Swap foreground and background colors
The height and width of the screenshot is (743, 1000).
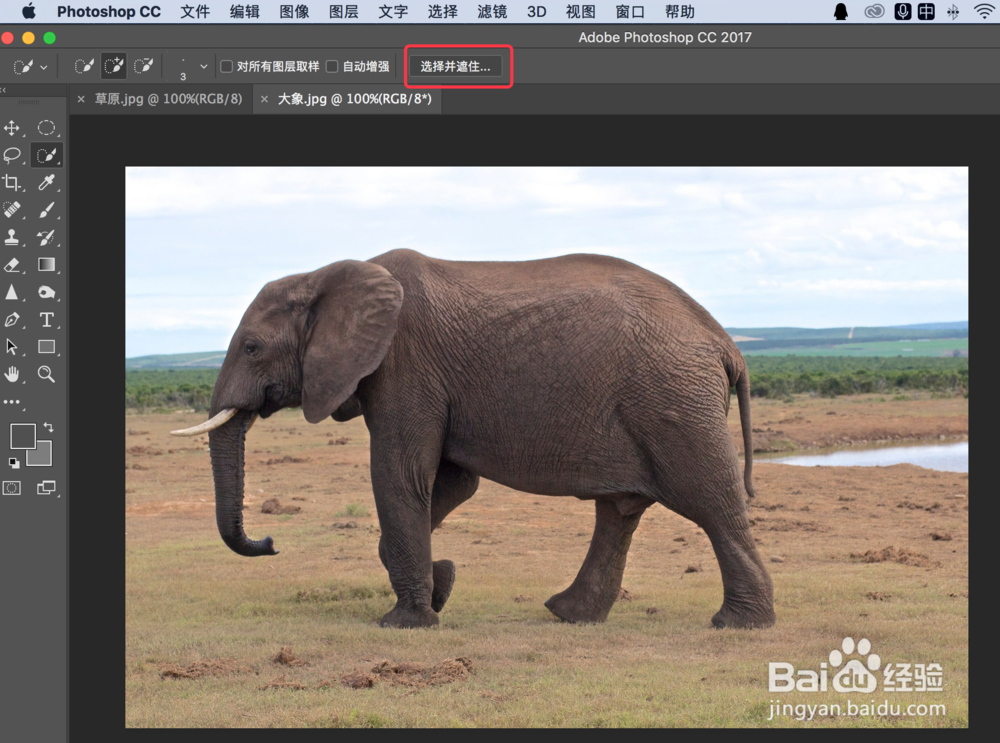tap(48, 427)
